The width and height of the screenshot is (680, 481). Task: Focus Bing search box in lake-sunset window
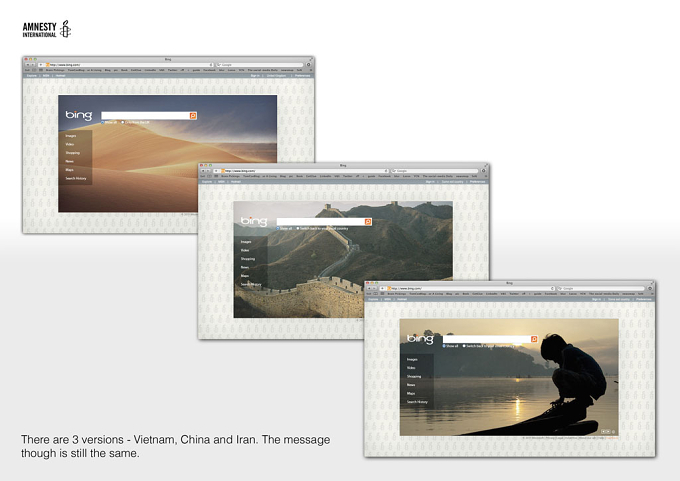[x=487, y=339]
